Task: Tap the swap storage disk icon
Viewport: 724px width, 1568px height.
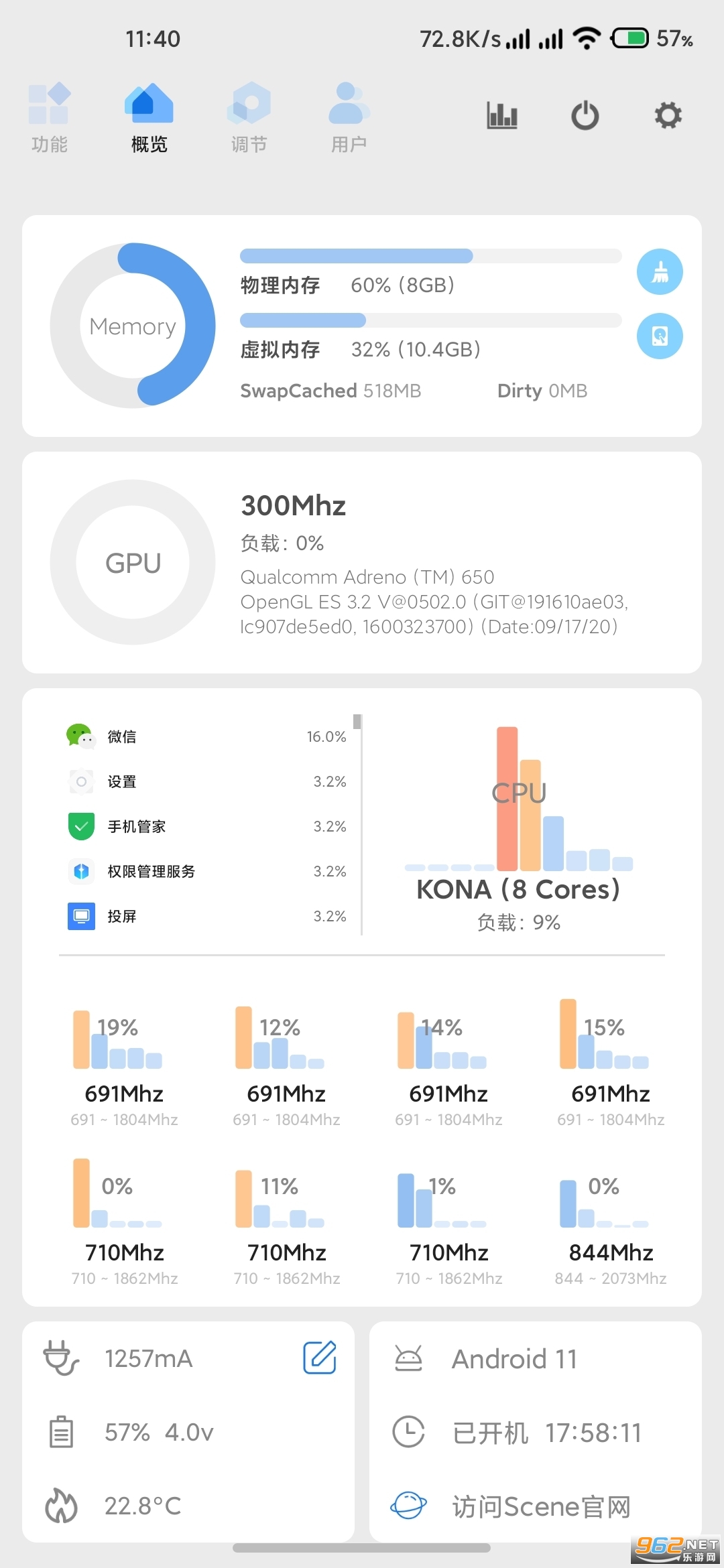Action: 660,336
